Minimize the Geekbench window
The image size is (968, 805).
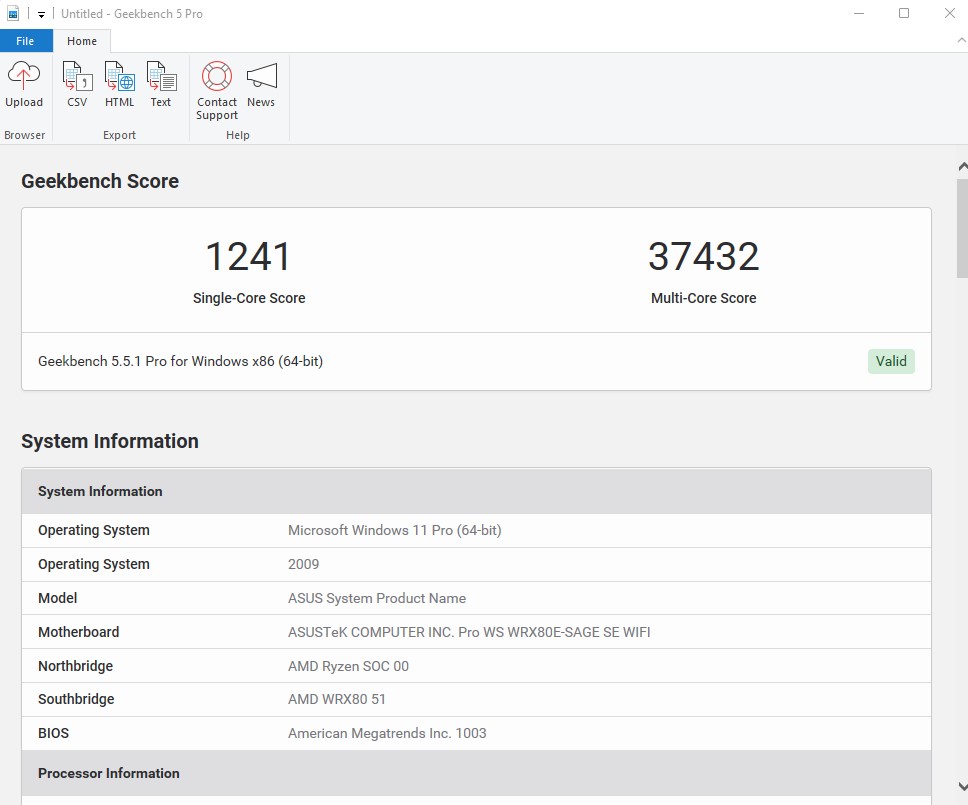[x=858, y=13]
